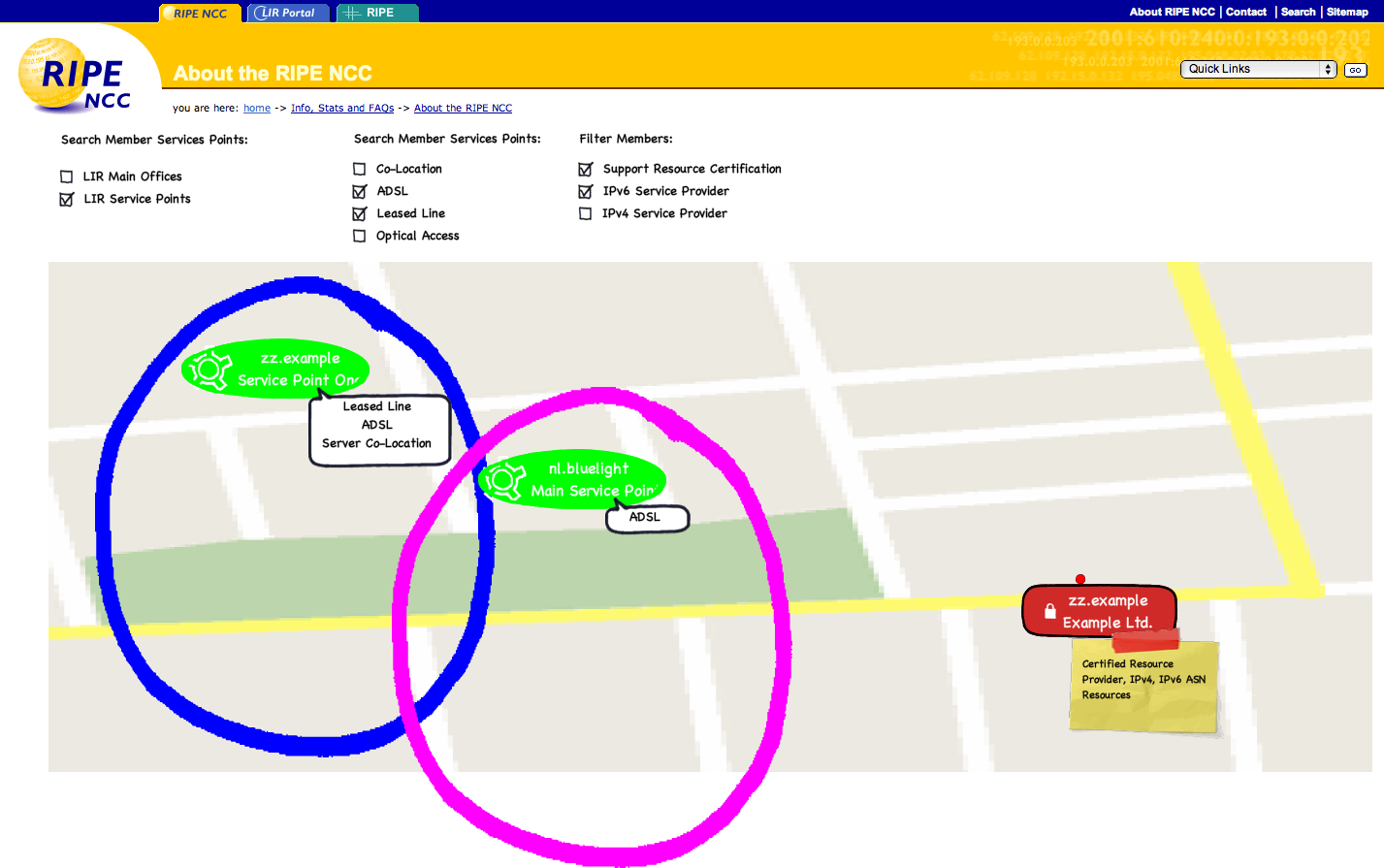Click the GO button next to Quick Links
This screenshot has width=1384, height=868.
pos(1354,69)
